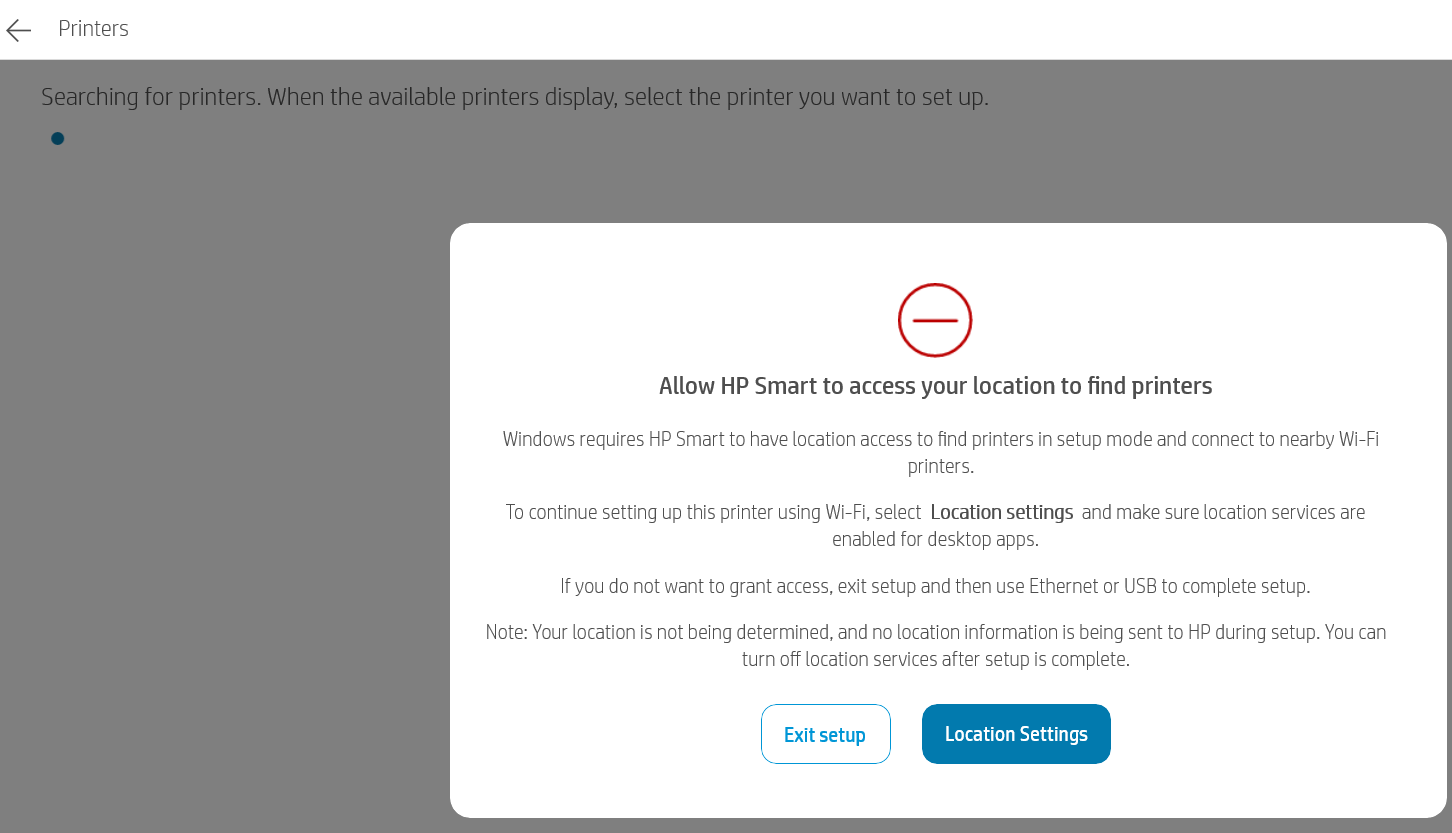
Task: Click the bold 'Location settings' text in paragraph
Action: (x=1001, y=512)
